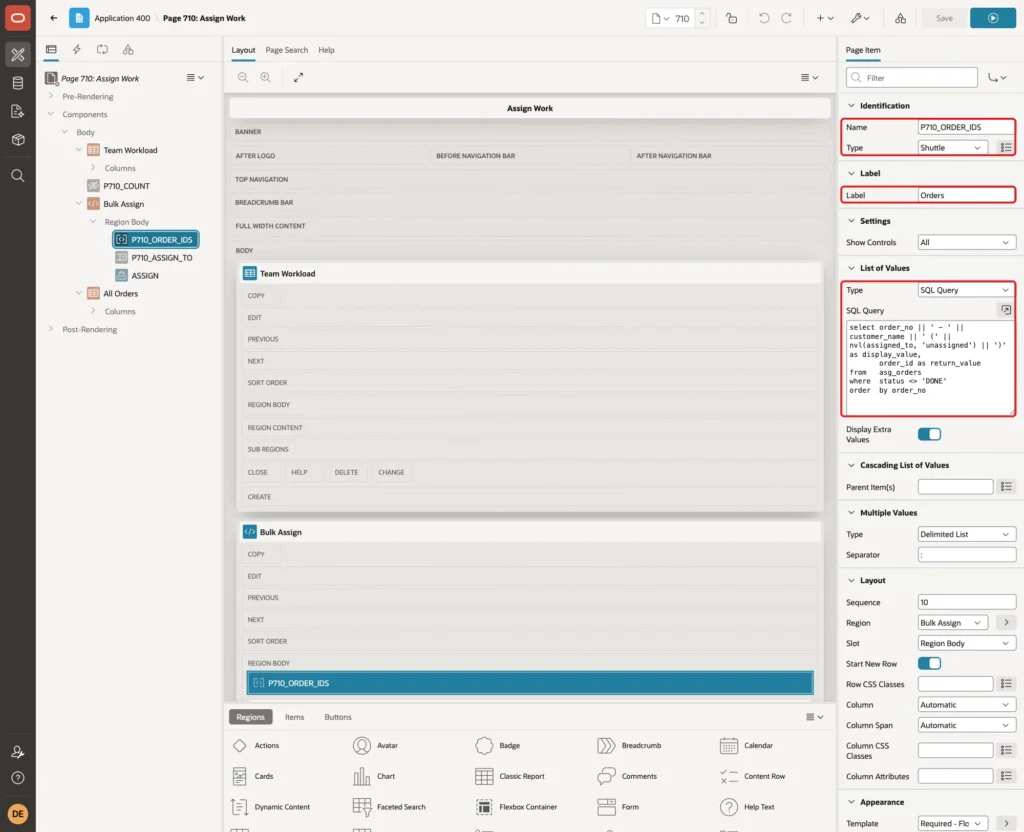Viewport: 1024px width, 832px height.
Task: Open shared components toolbar icon
Action: coord(900,18)
